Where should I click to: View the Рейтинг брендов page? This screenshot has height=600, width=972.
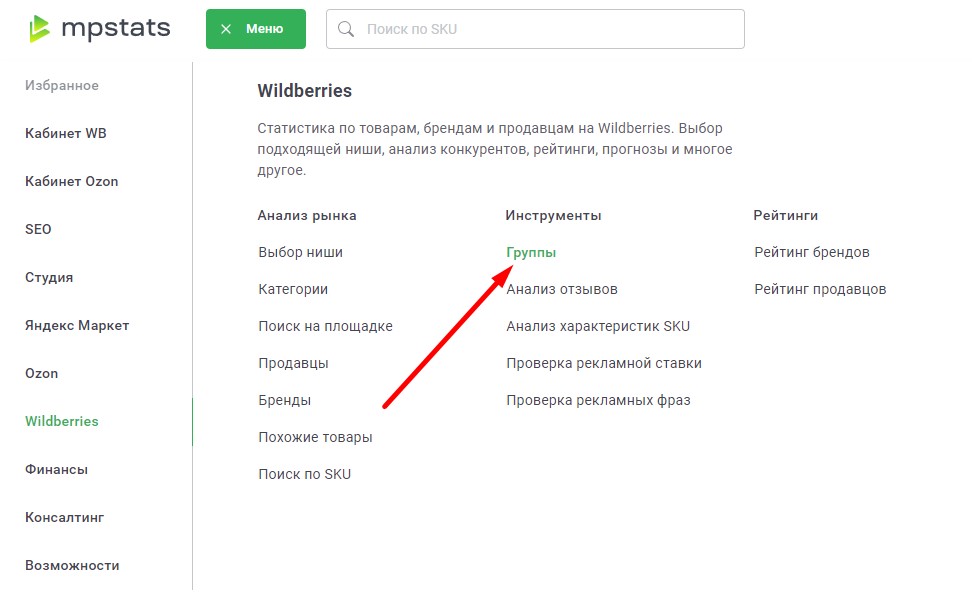pyautogui.click(x=812, y=253)
